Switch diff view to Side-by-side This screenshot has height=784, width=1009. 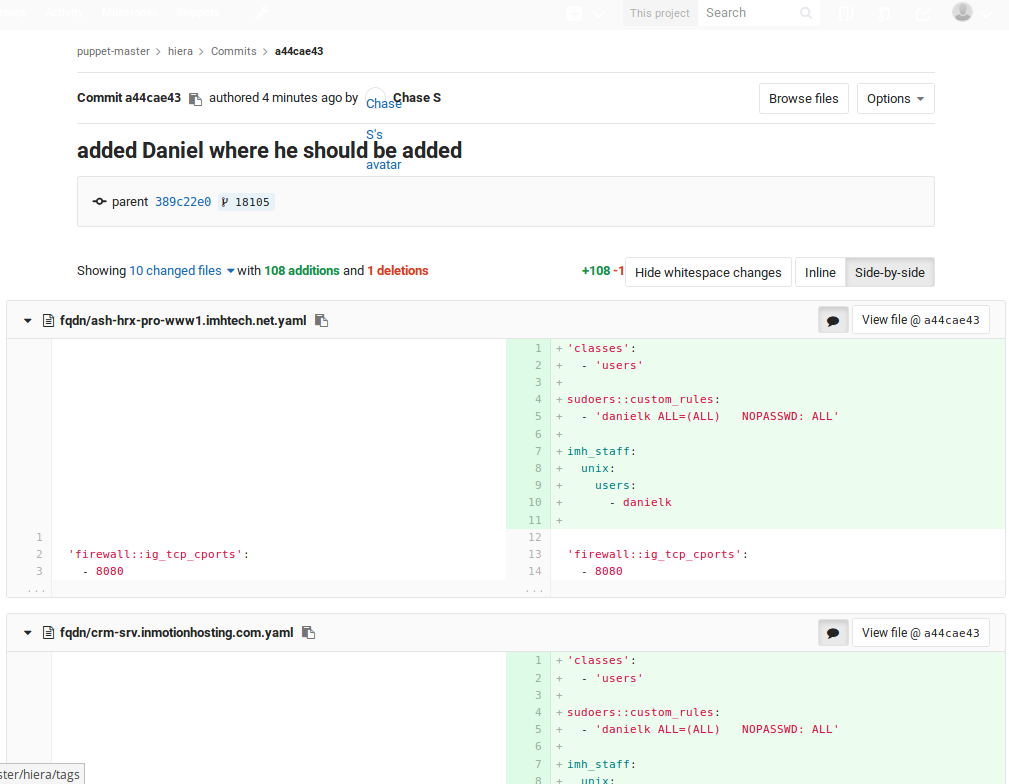[x=889, y=272]
